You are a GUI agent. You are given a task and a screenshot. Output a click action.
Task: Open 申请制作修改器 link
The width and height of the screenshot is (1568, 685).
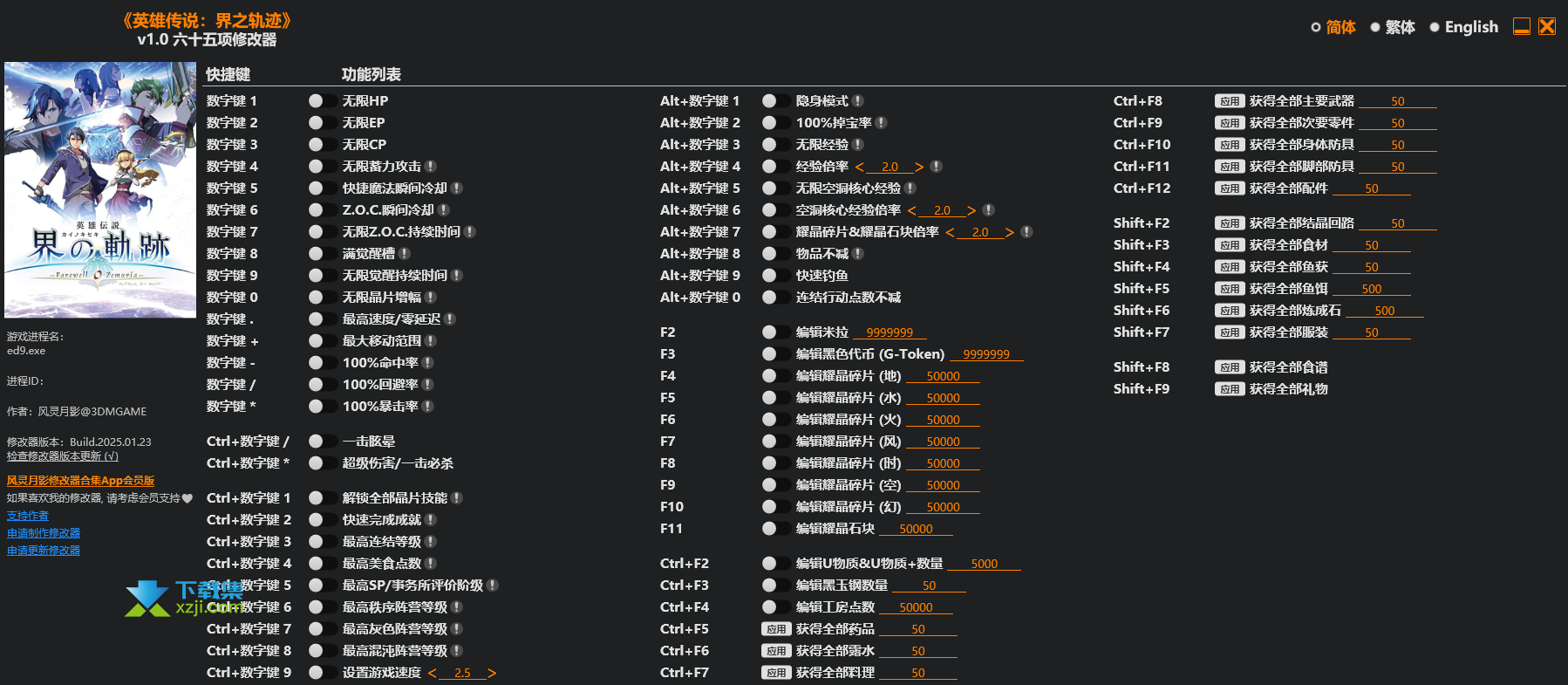(x=44, y=533)
